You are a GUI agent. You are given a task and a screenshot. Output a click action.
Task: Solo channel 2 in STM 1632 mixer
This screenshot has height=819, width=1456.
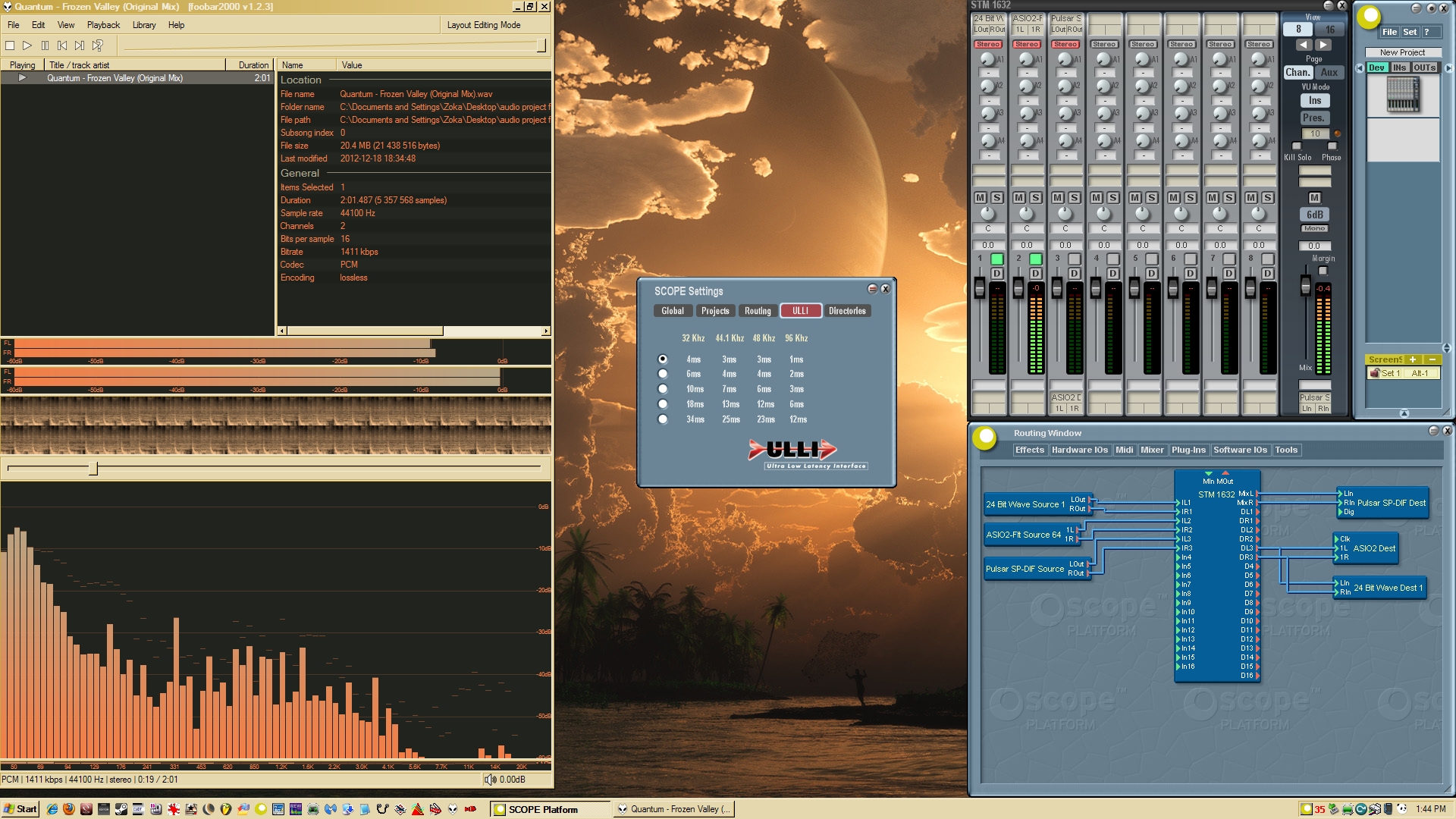pos(1036,197)
